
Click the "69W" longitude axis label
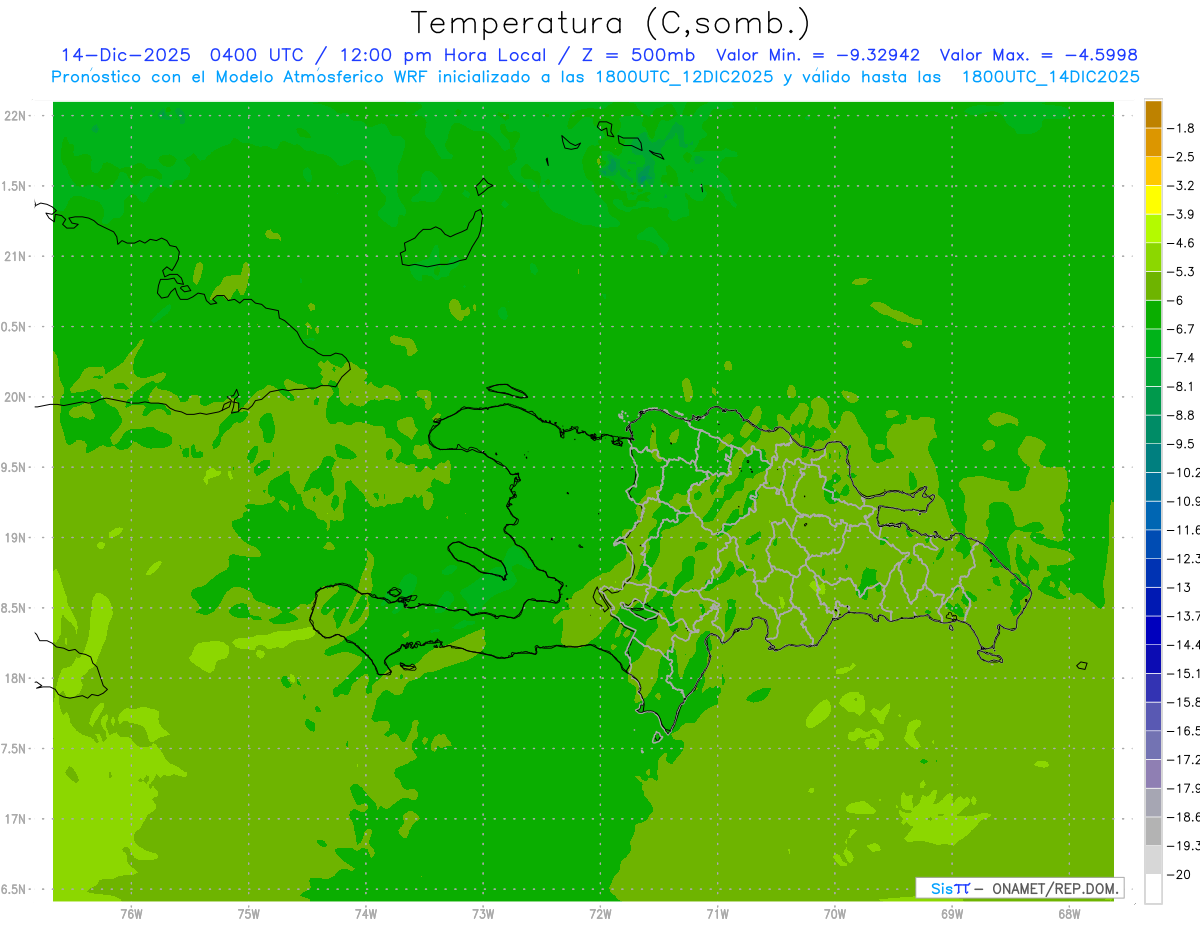[952, 914]
